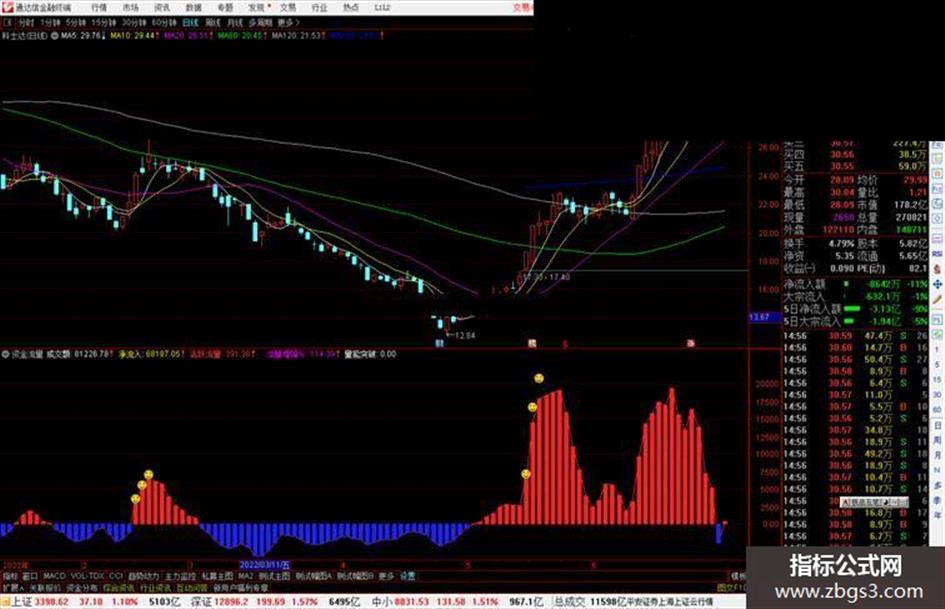The height and width of the screenshot is (609, 945).
Task: Select the CCI indicator tab
Action: point(116,576)
